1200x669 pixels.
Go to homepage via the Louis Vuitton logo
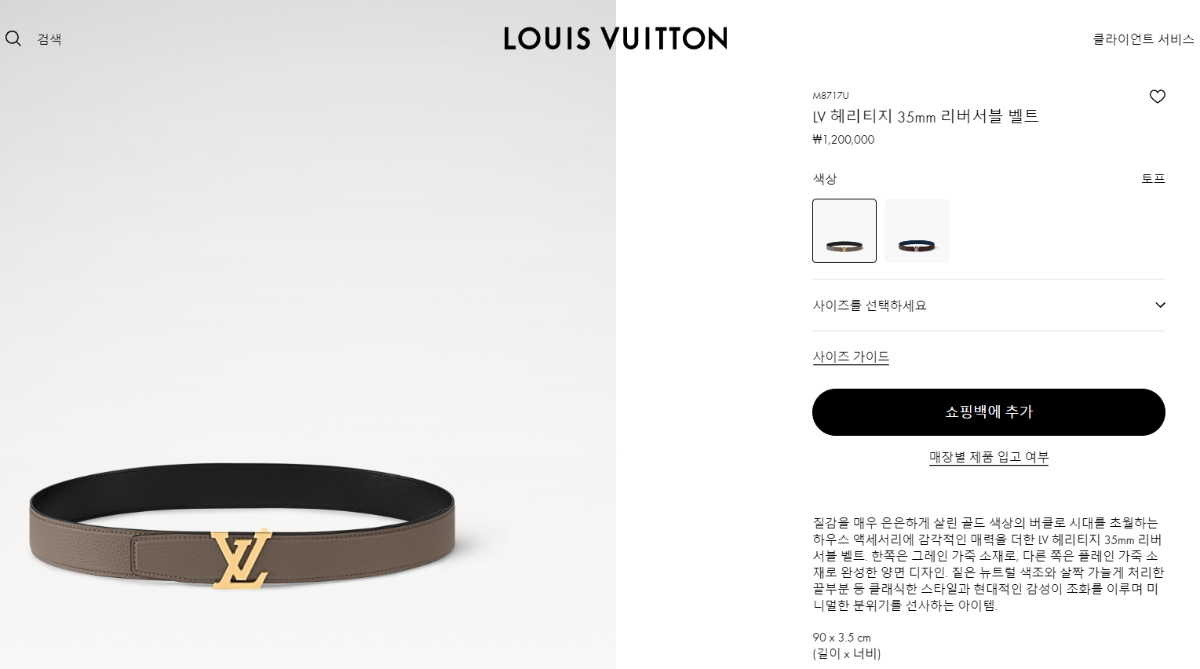click(x=615, y=38)
